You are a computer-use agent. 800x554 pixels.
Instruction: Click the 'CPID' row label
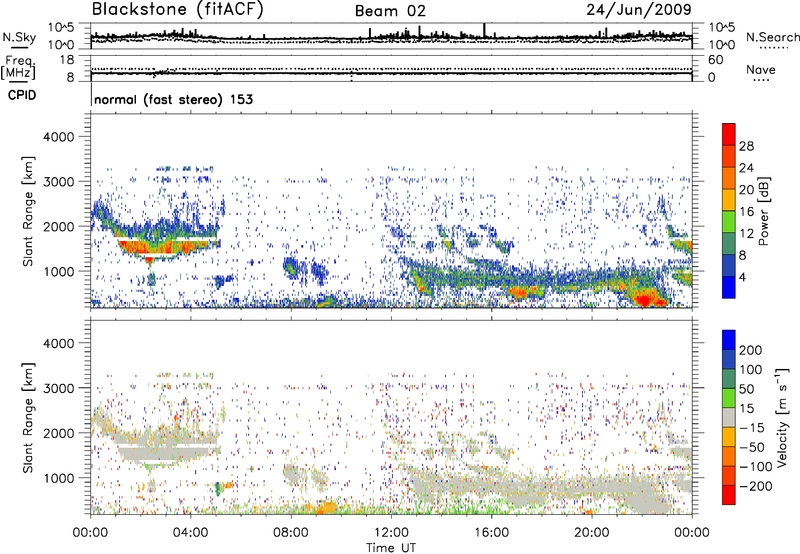[22, 95]
